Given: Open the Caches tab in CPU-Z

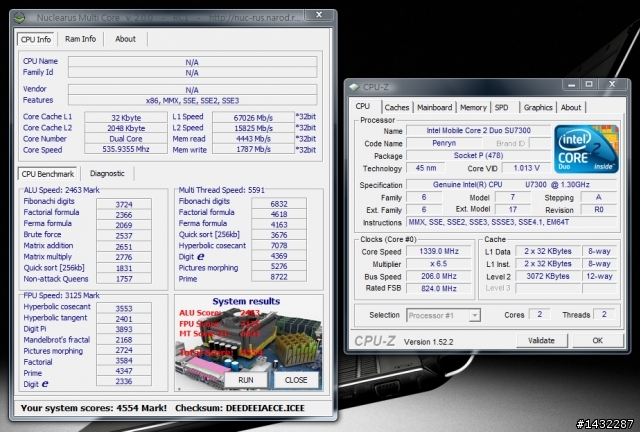Looking at the screenshot, I should tap(396, 107).
